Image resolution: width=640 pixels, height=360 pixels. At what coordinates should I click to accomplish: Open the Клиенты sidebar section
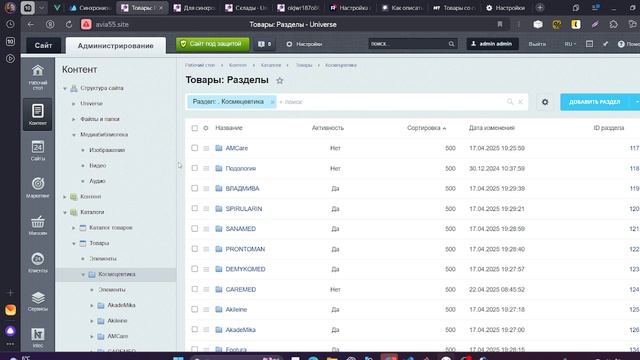[x=38, y=262]
